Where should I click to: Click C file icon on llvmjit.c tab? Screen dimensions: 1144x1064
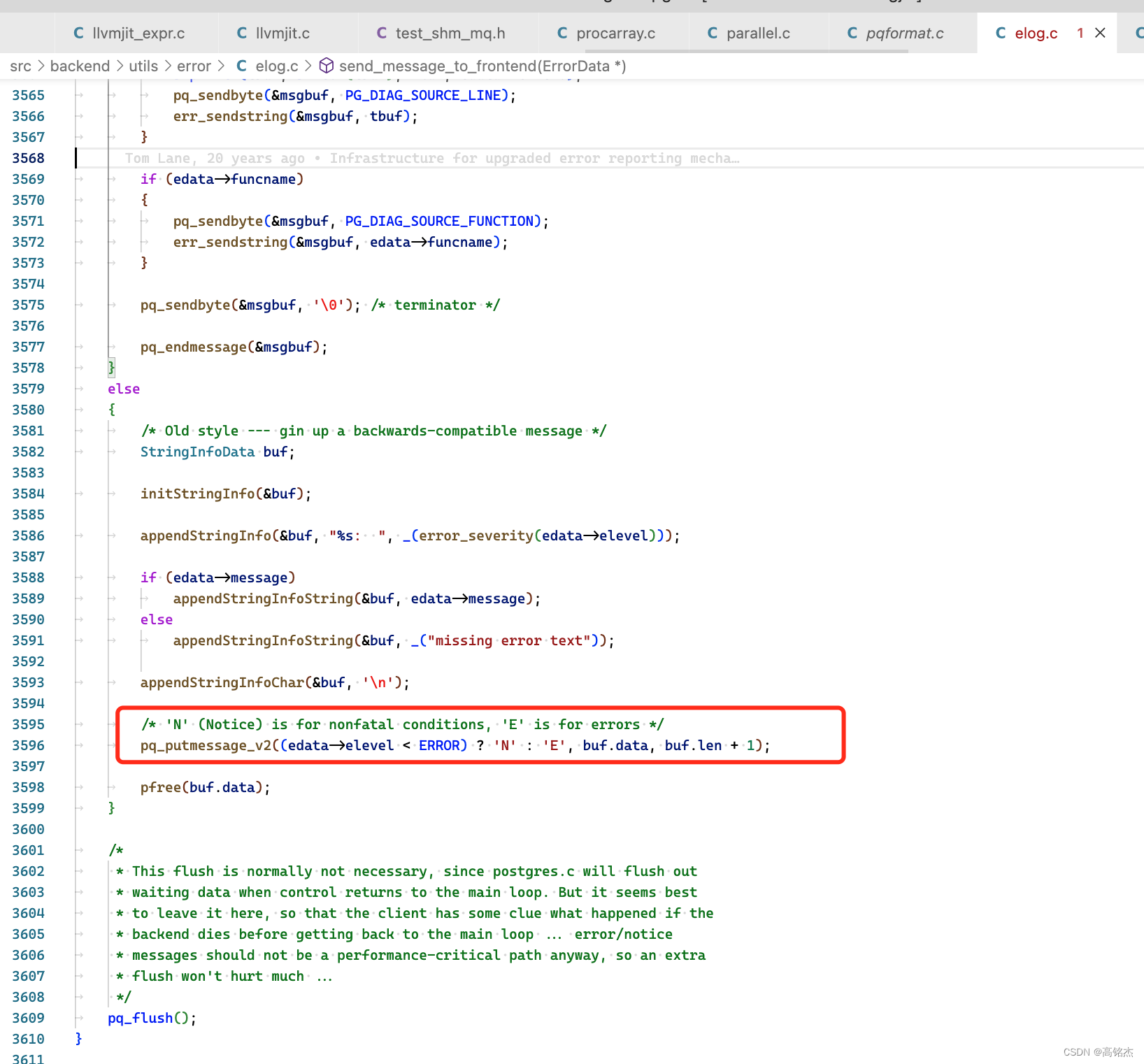242,33
